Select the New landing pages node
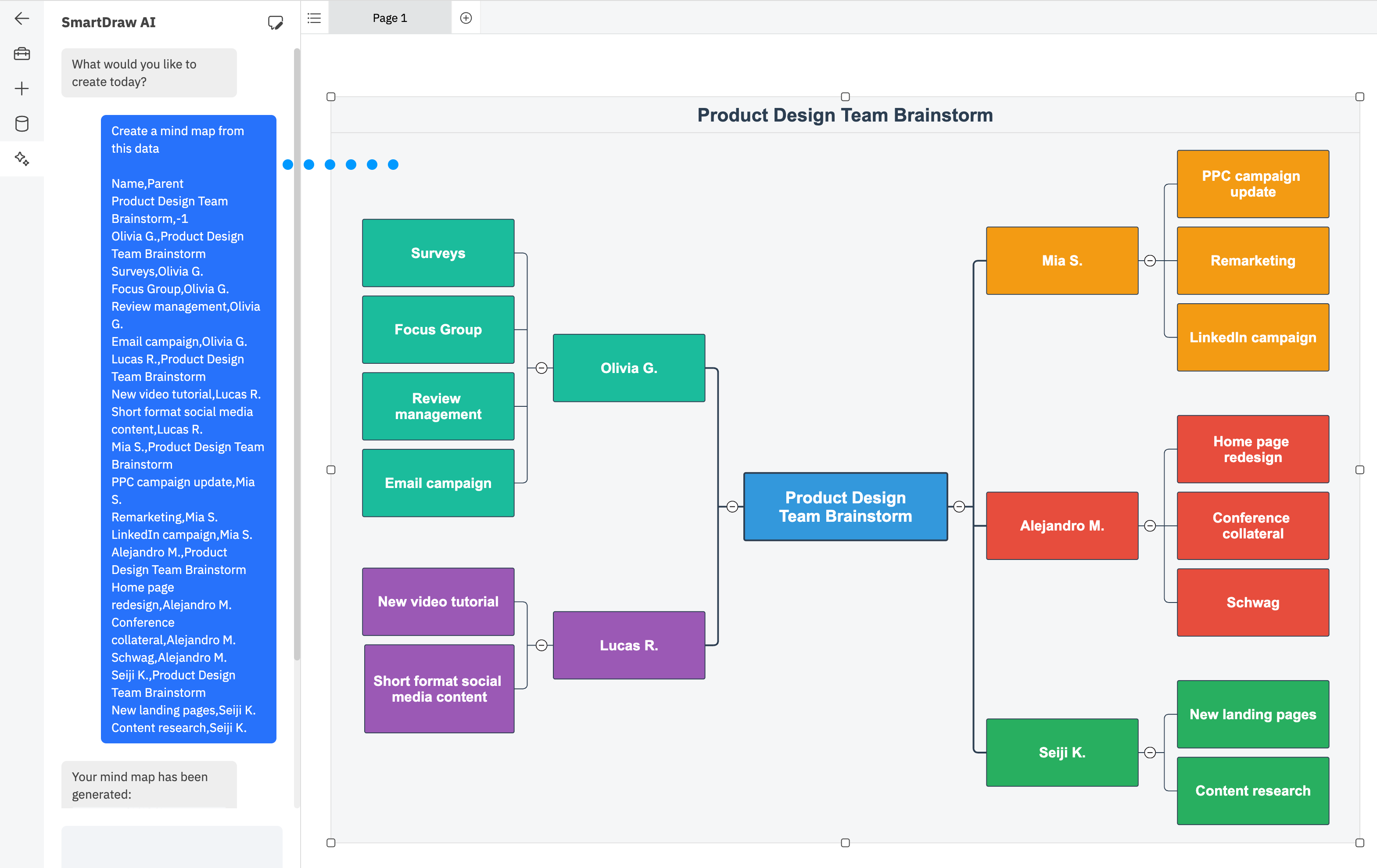The width and height of the screenshot is (1377, 868). tap(1253, 714)
